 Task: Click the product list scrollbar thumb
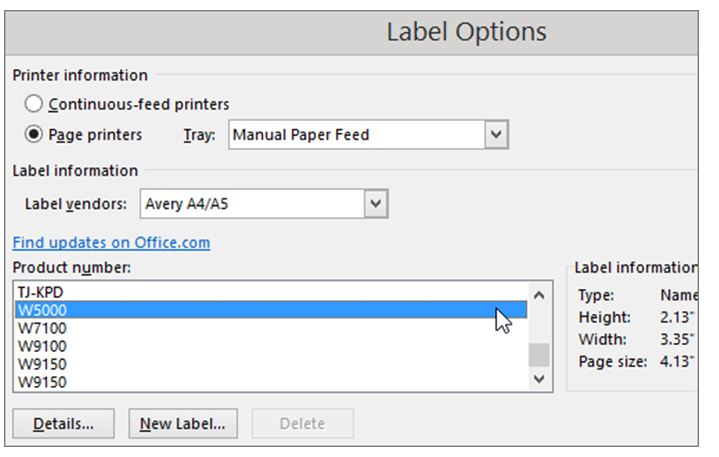[x=539, y=355]
